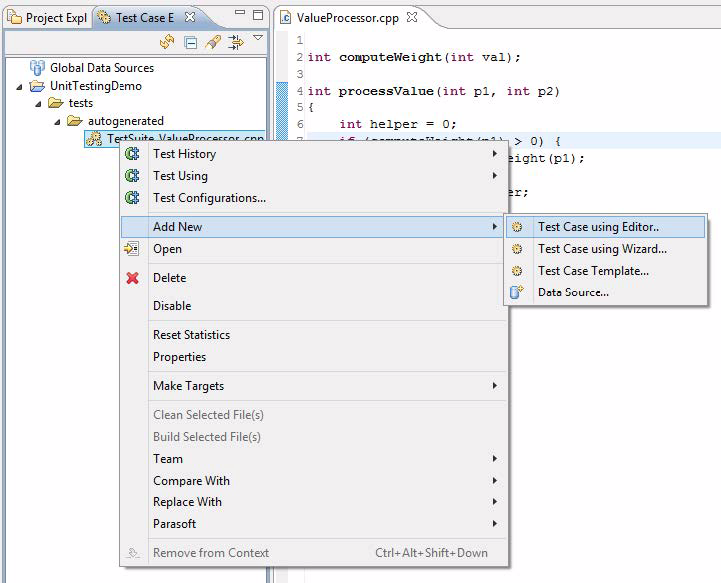
Task: Maximize the Test Case Explorer view
Action: pyautogui.click(x=258, y=15)
